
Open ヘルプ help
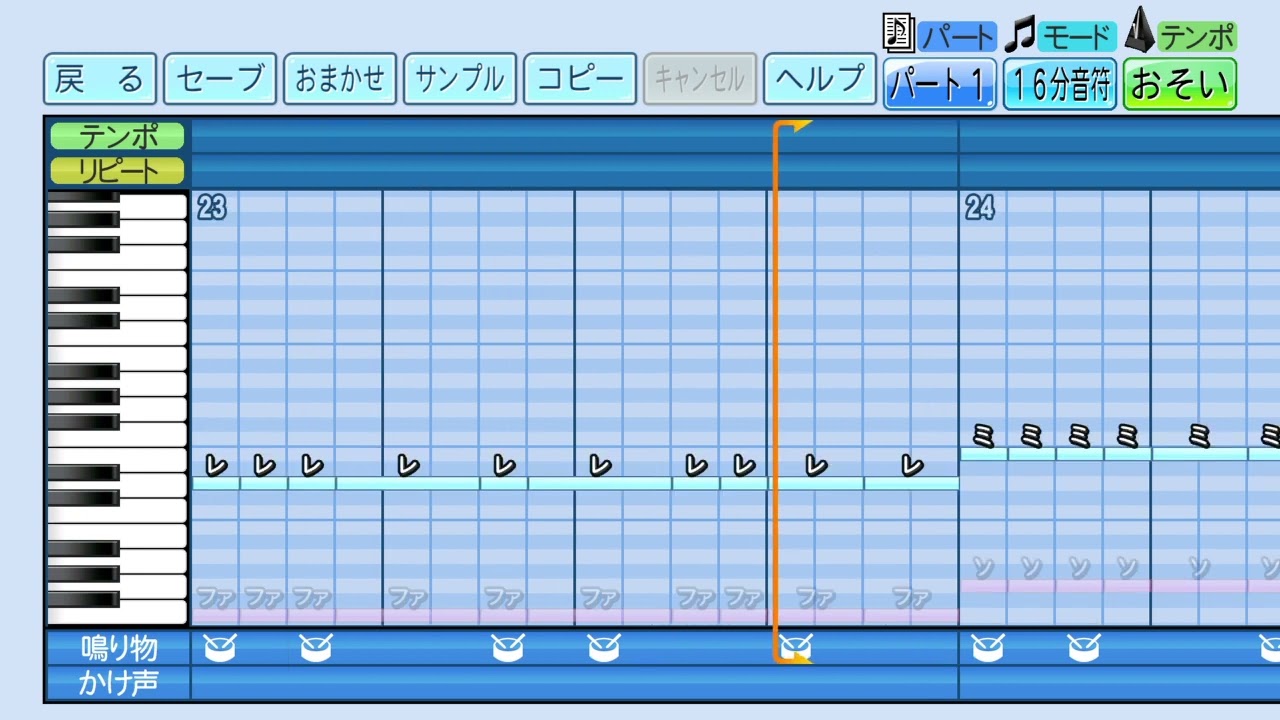point(820,79)
